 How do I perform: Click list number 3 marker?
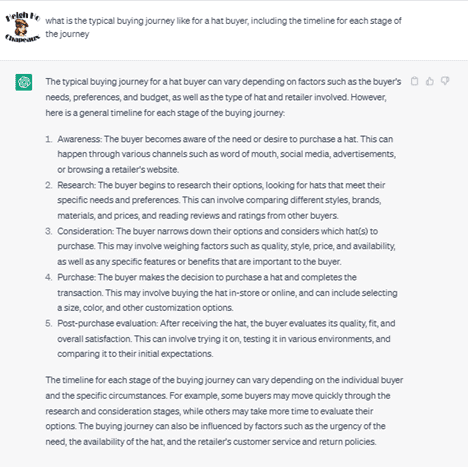click(49, 231)
